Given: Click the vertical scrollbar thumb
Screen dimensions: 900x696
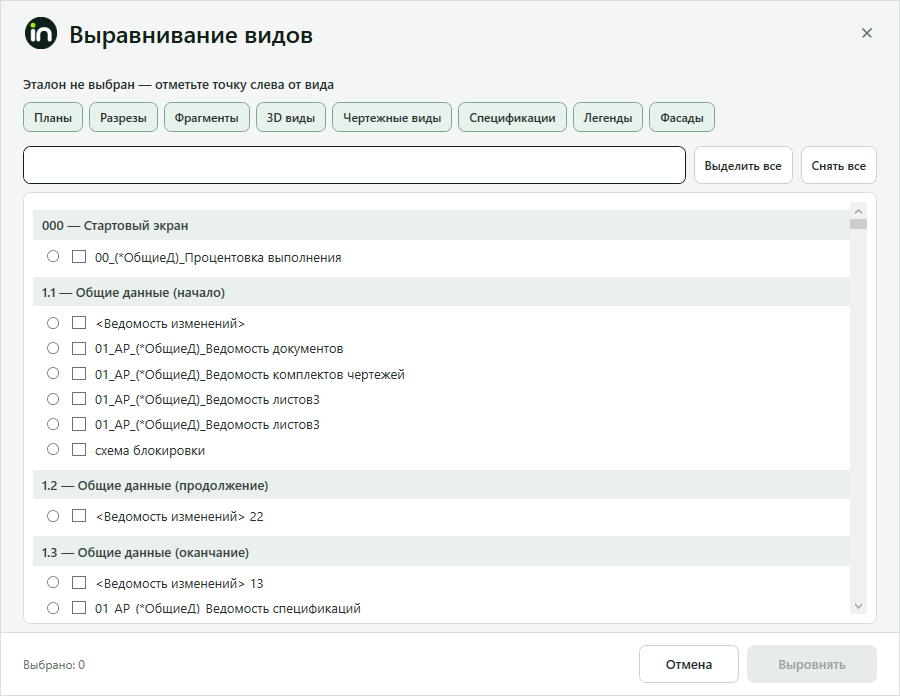Looking at the screenshot, I should pos(858,224).
